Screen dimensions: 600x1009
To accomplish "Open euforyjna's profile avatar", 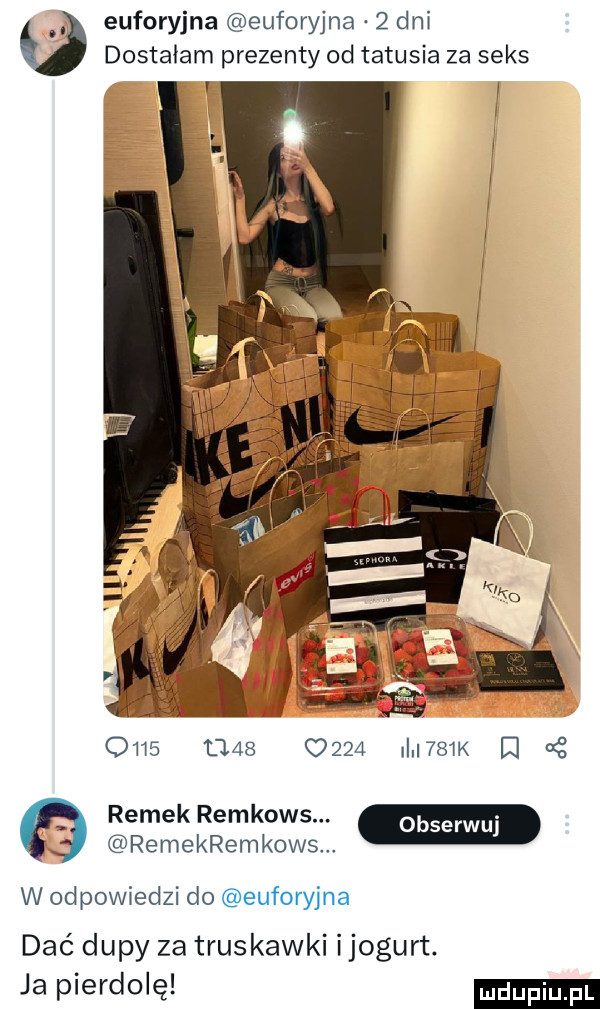I will click(x=52, y=40).
